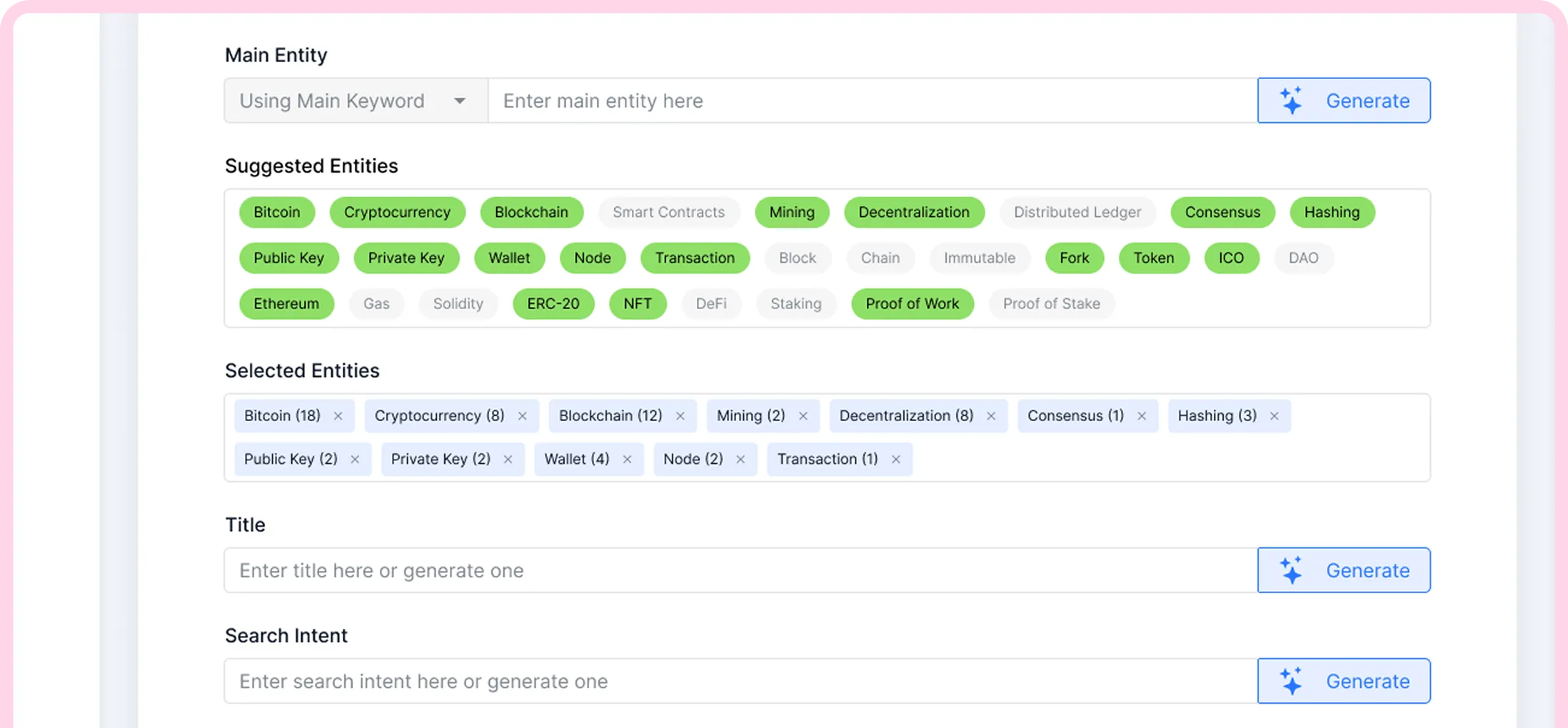Remove Wallet (4) selected entity
1568x728 pixels.
(627, 460)
